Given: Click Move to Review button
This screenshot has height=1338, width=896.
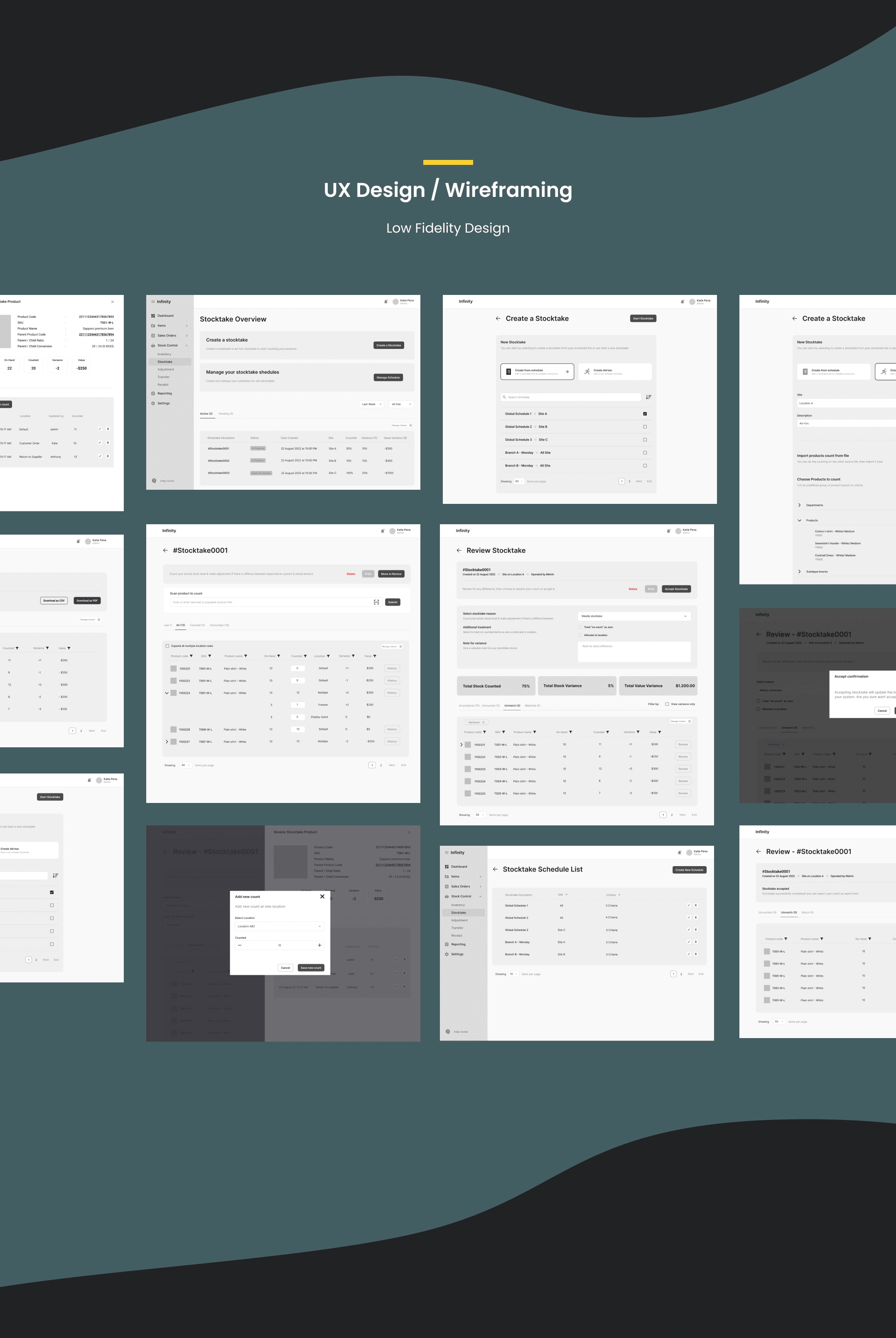Looking at the screenshot, I should (391, 574).
